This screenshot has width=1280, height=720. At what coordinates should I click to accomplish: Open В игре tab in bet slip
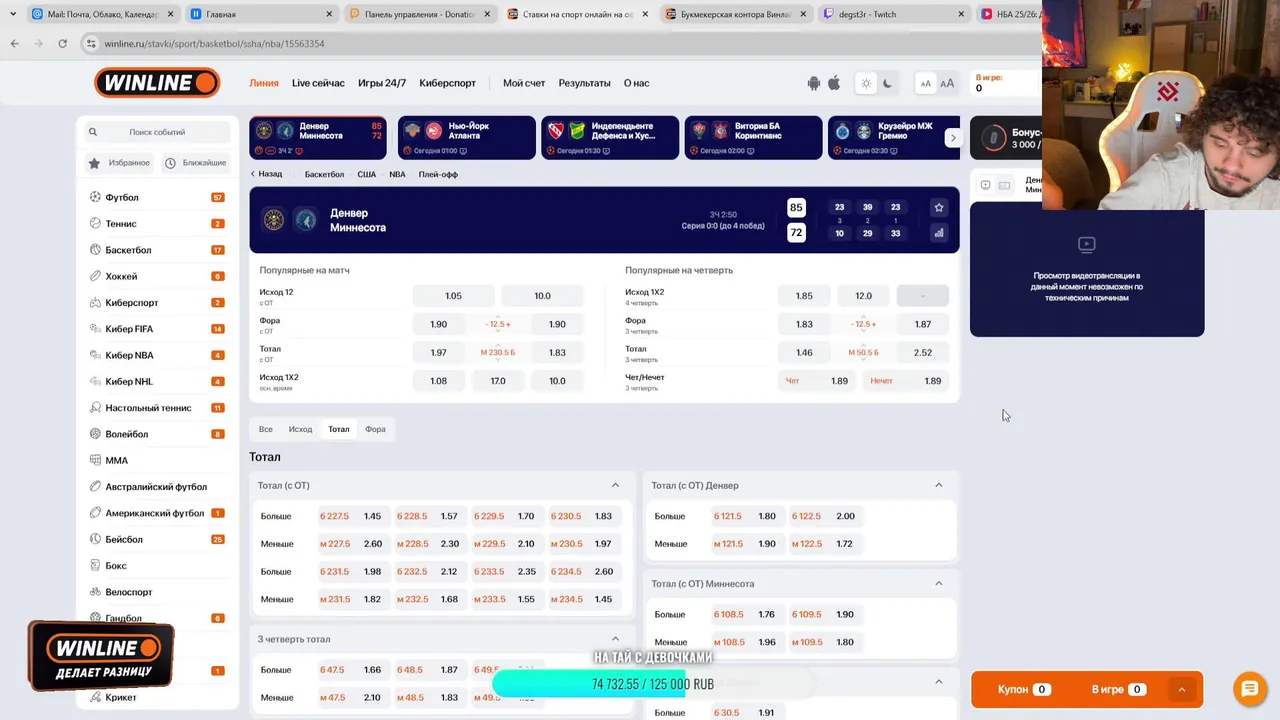1117,689
